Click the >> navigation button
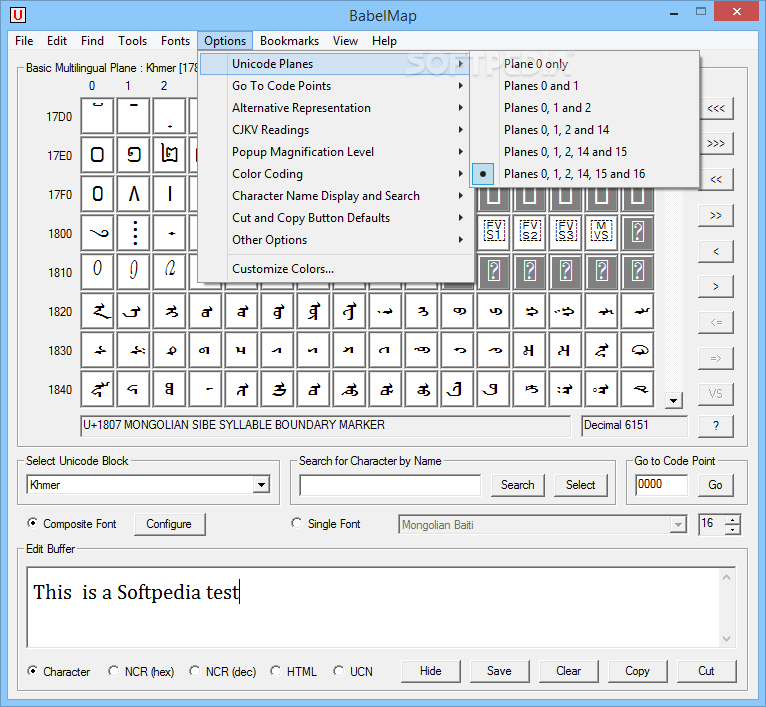The width and height of the screenshot is (766, 707). click(x=716, y=215)
